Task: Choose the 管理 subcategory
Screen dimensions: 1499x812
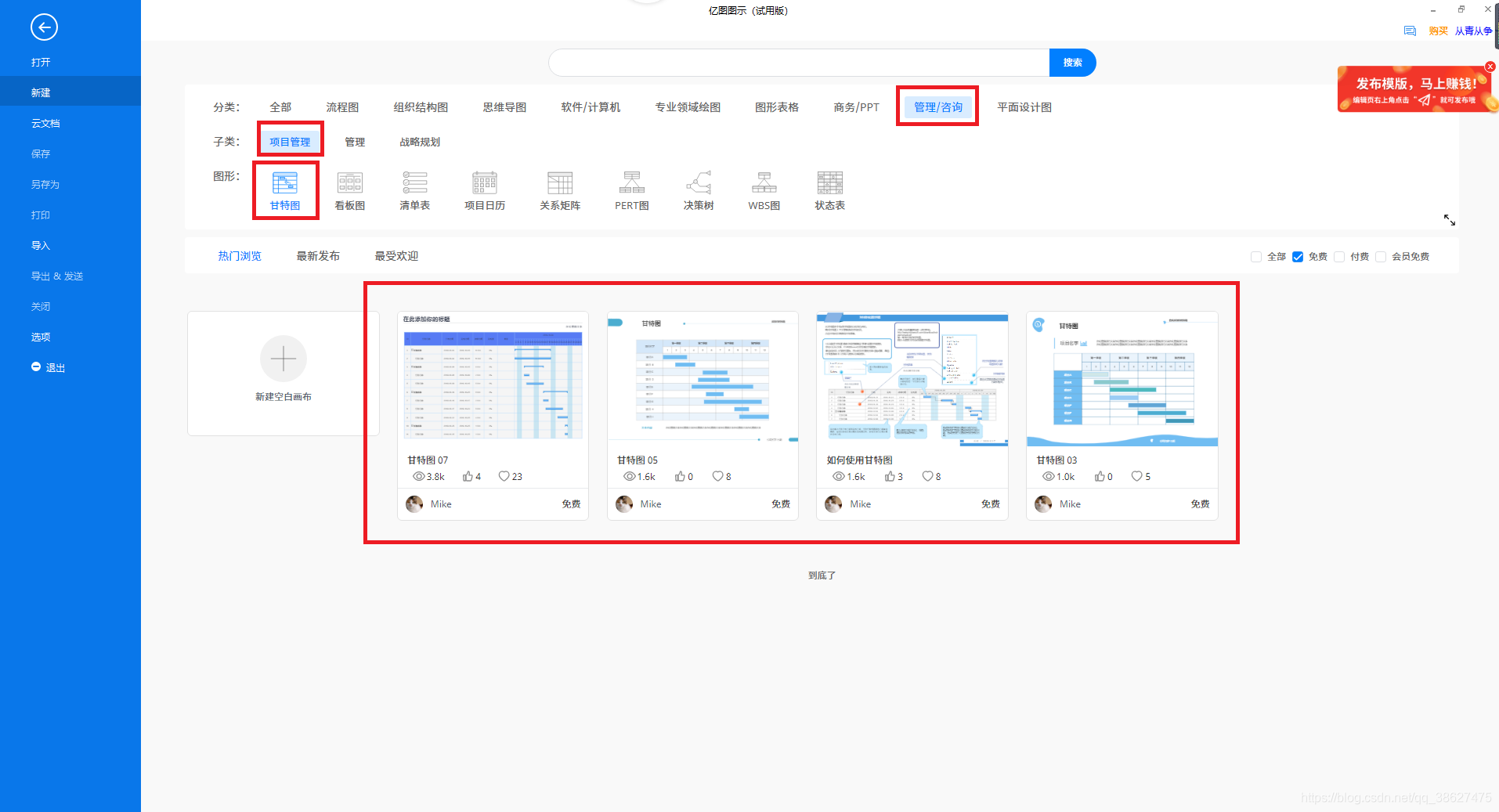Action: pos(355,142)
